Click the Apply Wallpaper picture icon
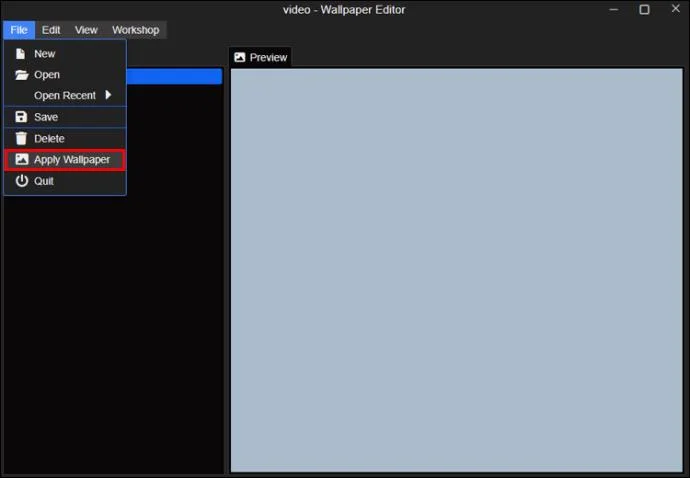690x478 pixels. [x=22, y=159]
